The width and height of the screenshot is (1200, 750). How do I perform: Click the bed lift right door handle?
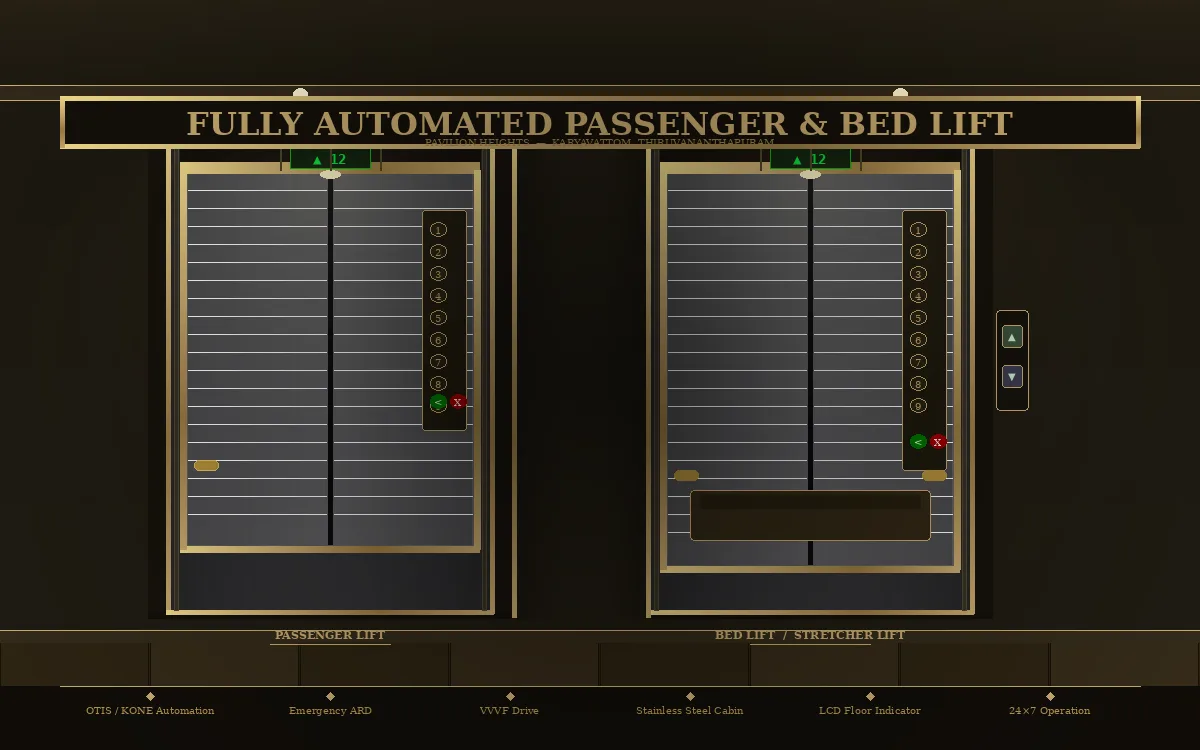point(934,476)
